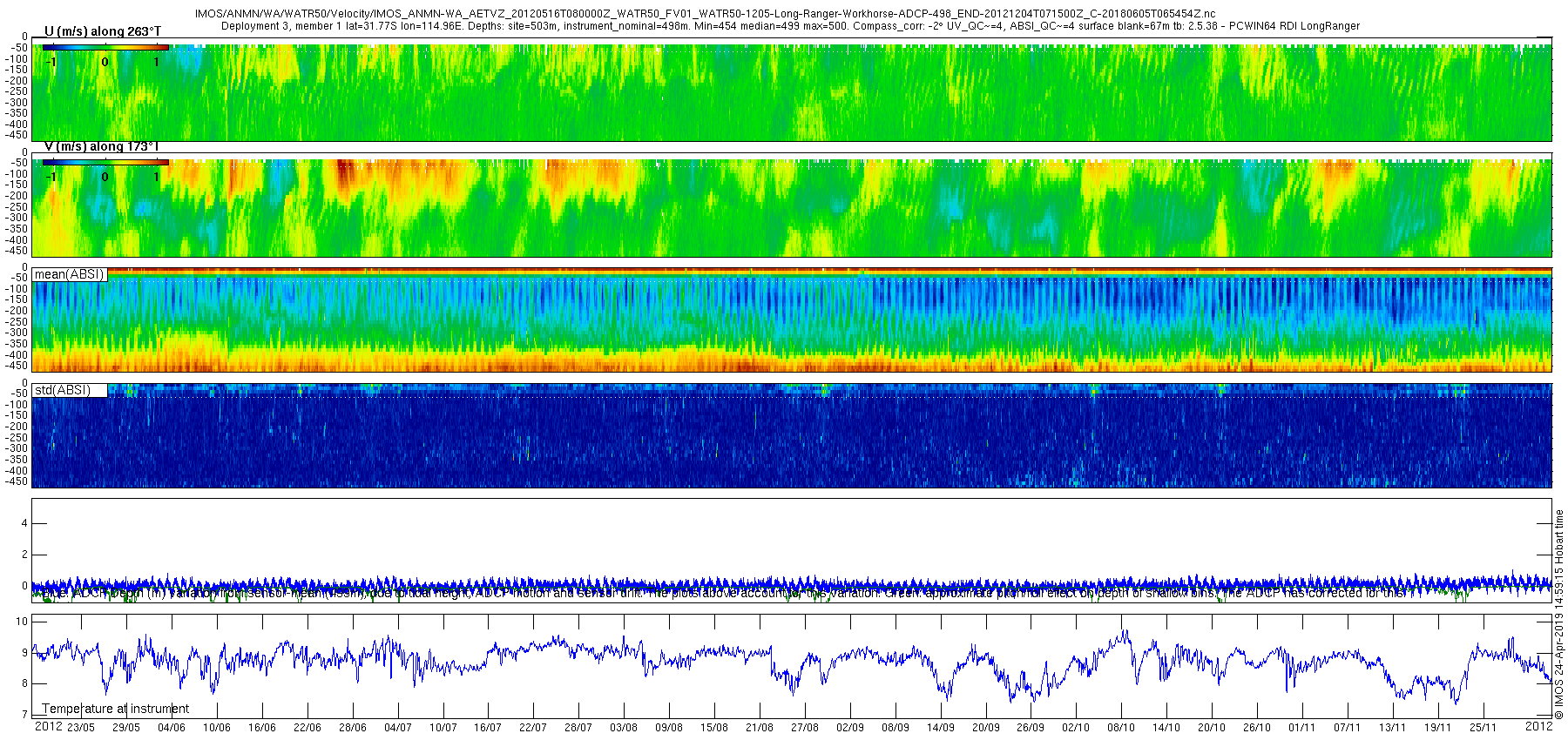1568x740 pixels.
Task: Click the '19/11' date tick label
Action: tap(1438, 728)
